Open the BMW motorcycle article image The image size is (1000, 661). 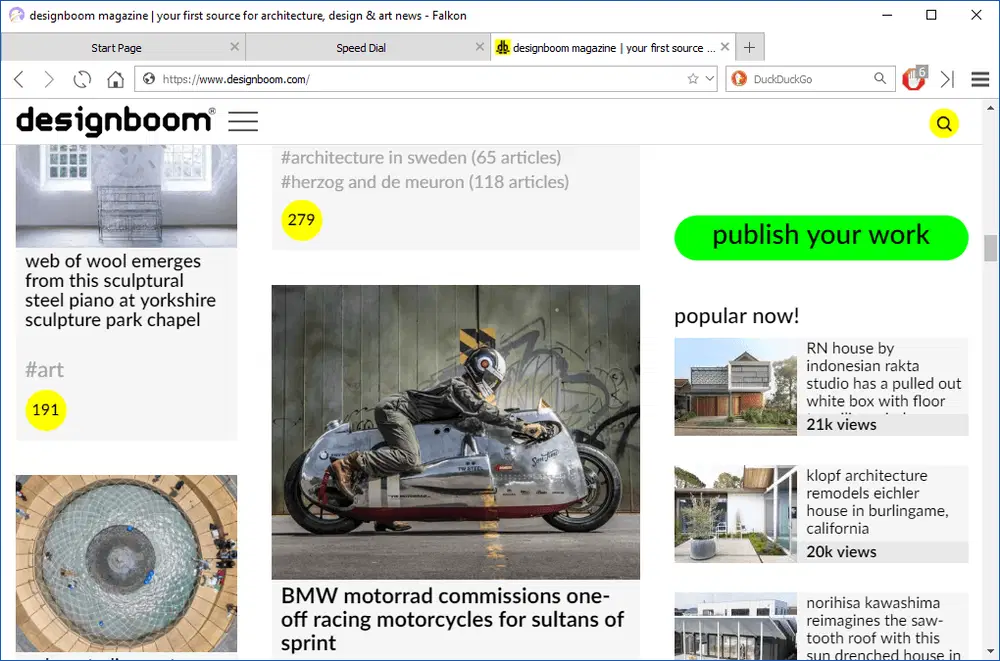455,432
